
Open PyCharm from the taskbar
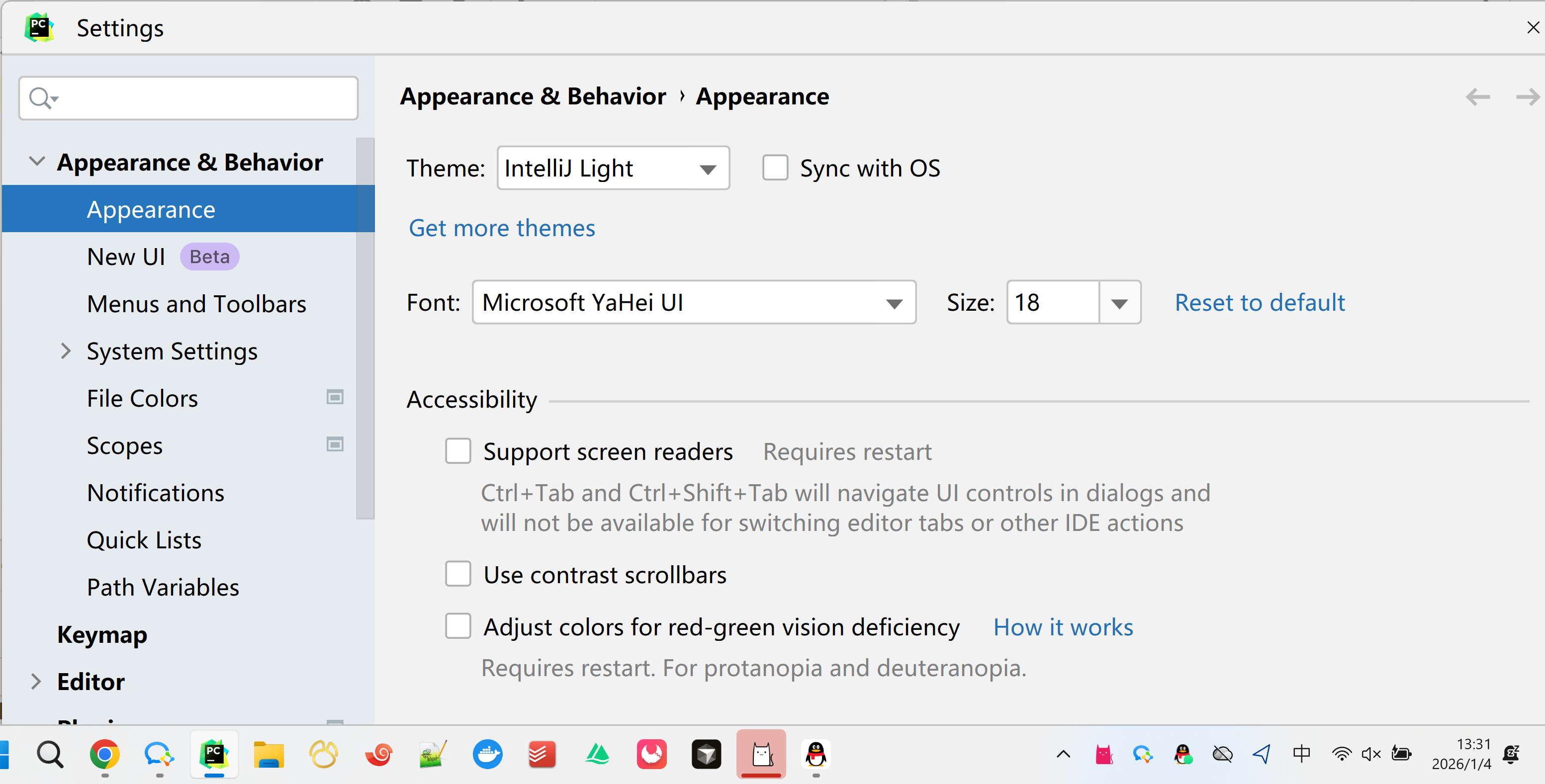coord(214,754)
